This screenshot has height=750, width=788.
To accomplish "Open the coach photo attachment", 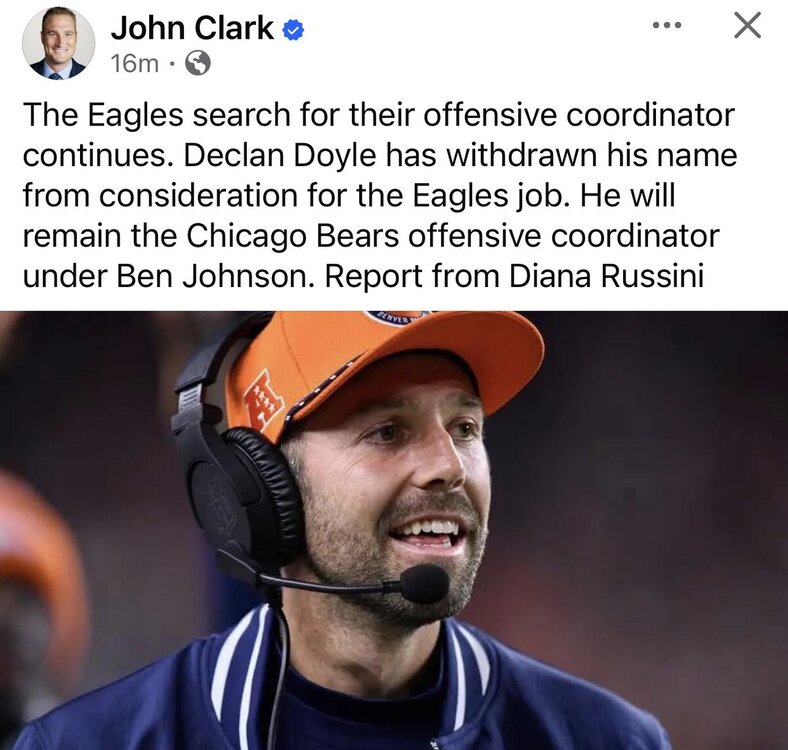I will tap(394, 530).
